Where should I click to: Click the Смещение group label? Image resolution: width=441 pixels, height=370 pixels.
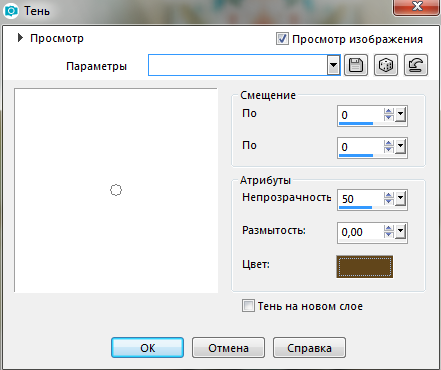[x=268, y=95]
